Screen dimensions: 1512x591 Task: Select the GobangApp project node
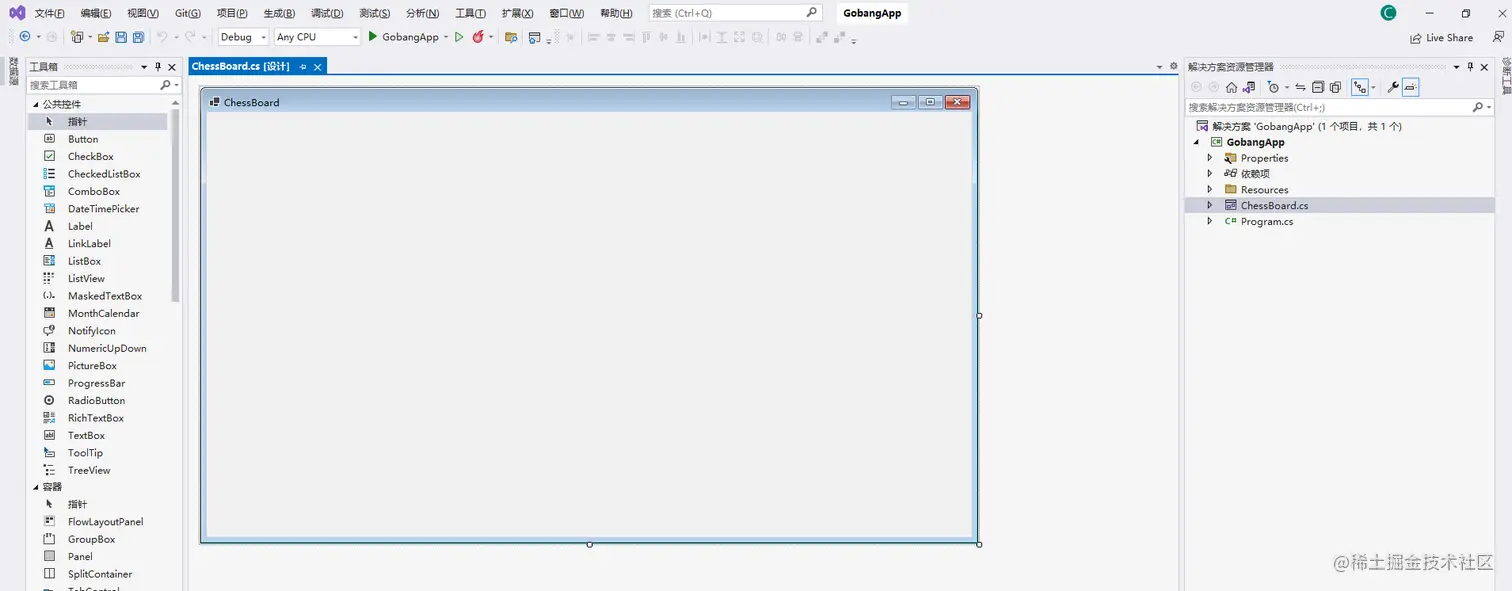click(1255, 142)
